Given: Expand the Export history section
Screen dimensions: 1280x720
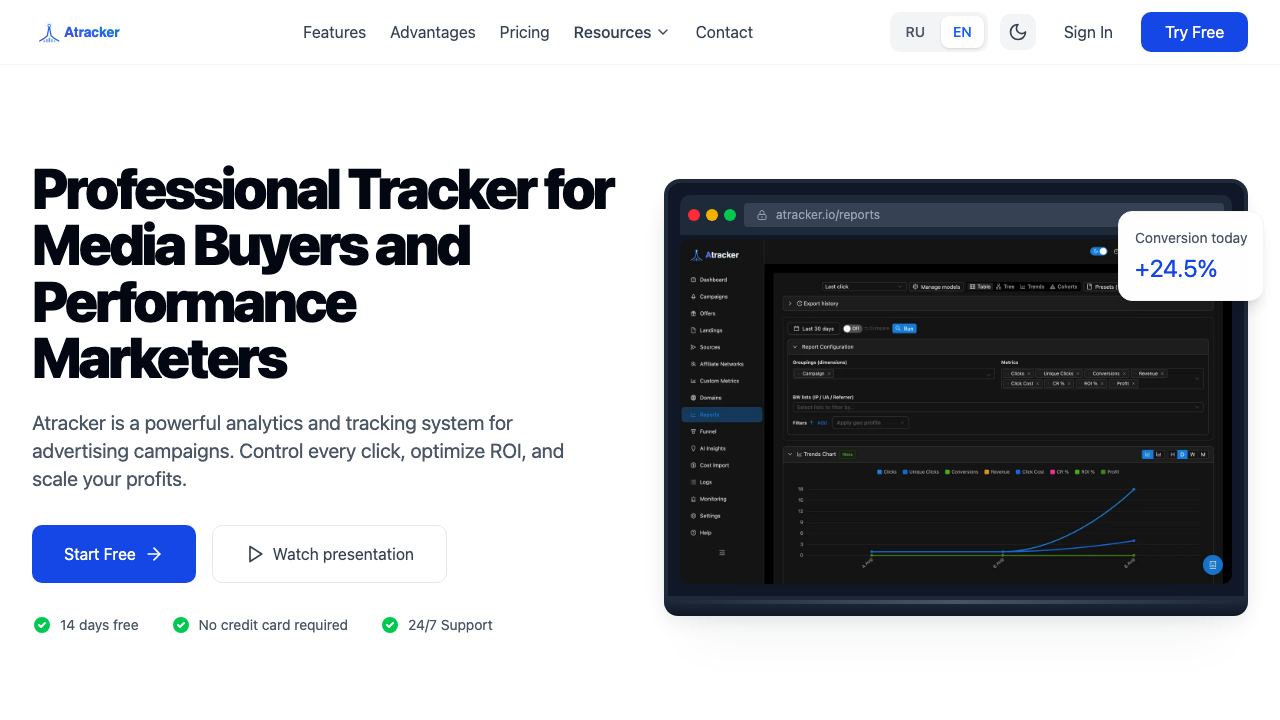Looking at the screenshot, I should 998,303.
